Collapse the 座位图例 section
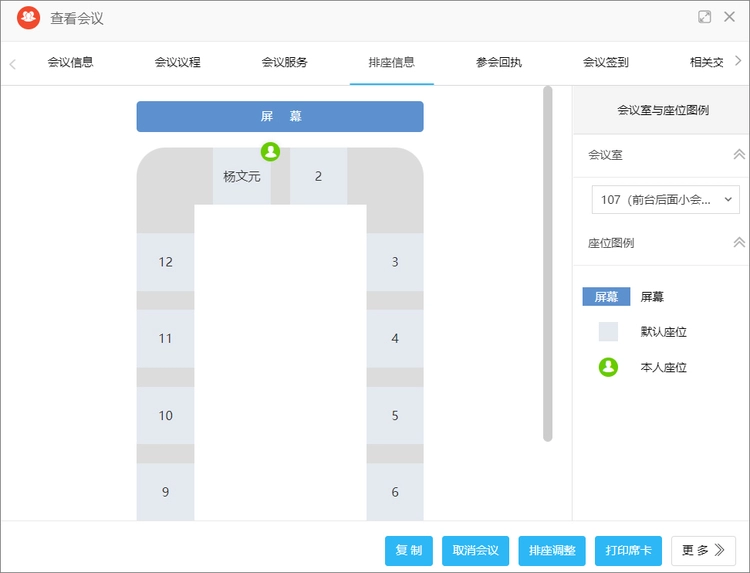 (x=739, y=243)
